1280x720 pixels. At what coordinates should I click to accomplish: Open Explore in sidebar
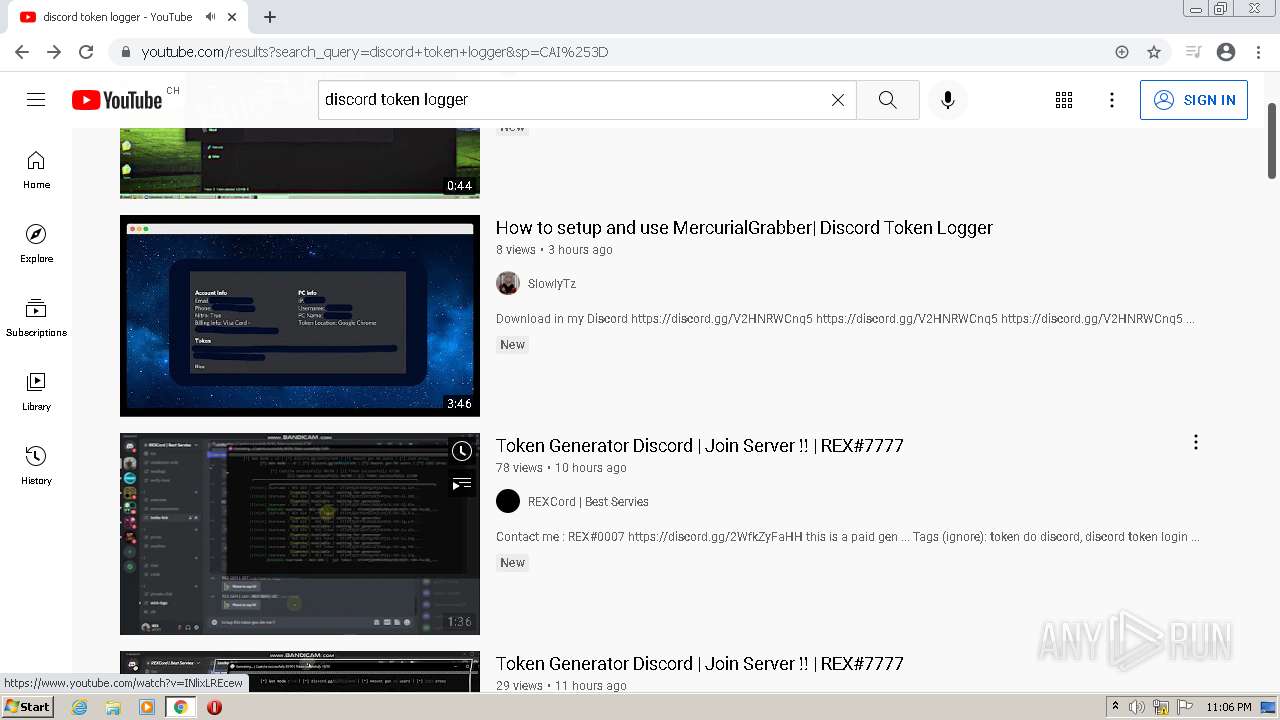[36, 244]
